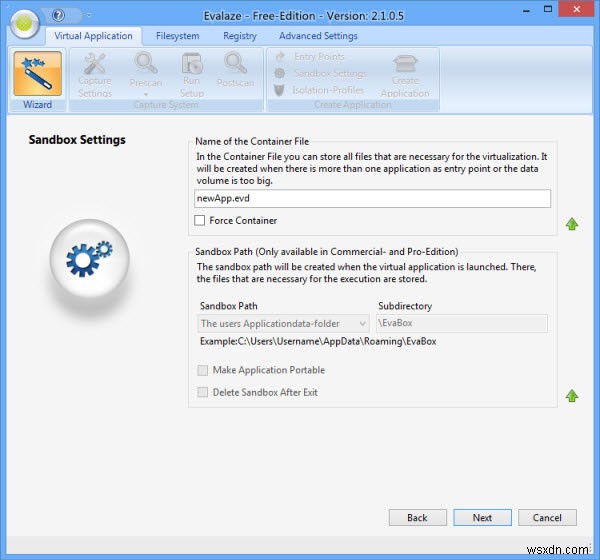Open the Advanced Settings tab
The image size is (600, 560).
(318, 36)
